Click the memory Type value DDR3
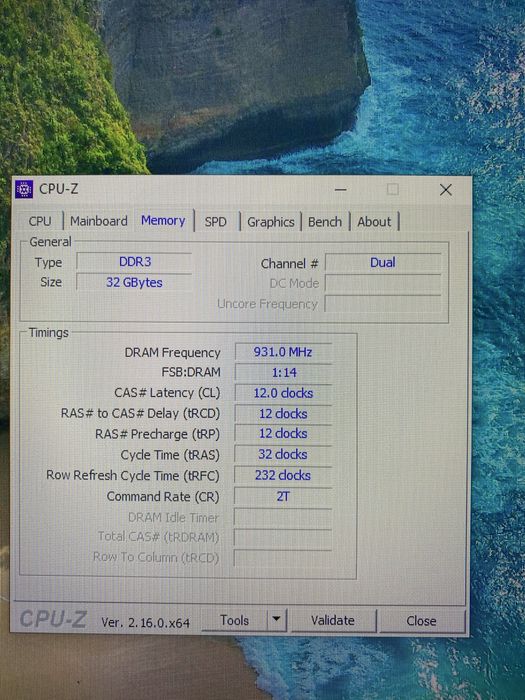This screenshot has width=525, height=700. coord(134,262)
